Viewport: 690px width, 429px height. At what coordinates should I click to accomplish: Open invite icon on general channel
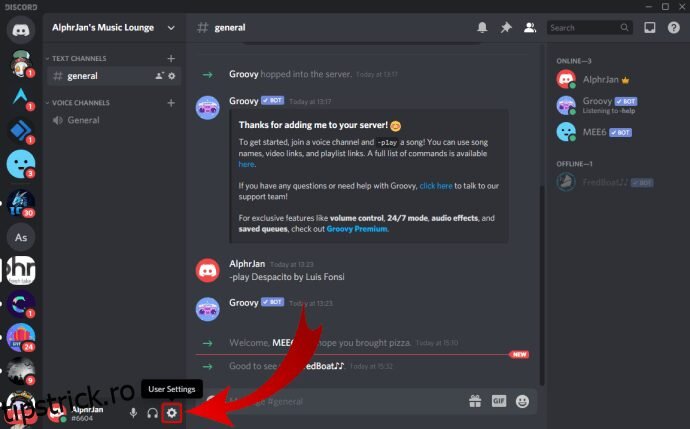159,76
